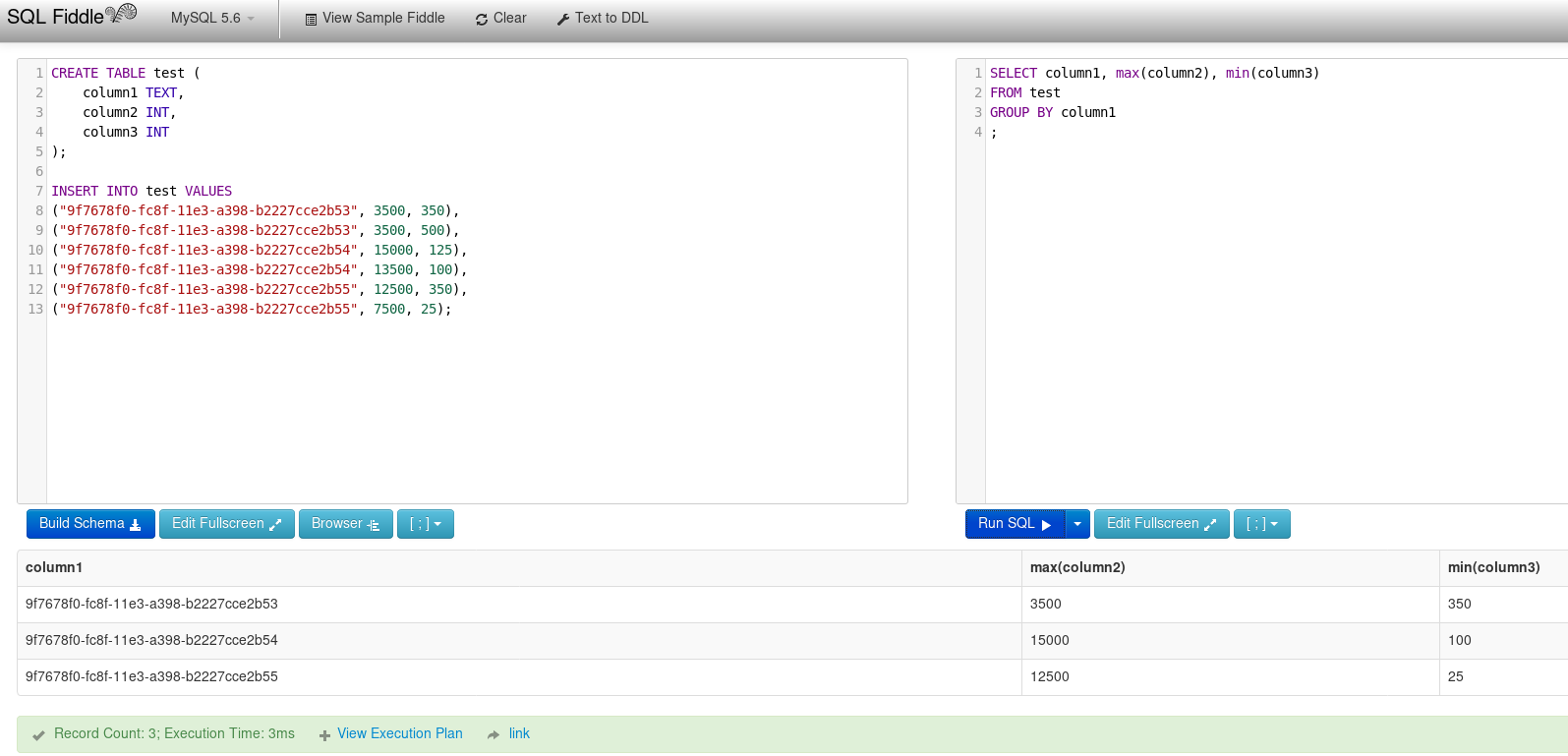The height and width of the screenshot is (756, 1568).
Task: Click the min(column3) table header
Action: click(1504, 568)
